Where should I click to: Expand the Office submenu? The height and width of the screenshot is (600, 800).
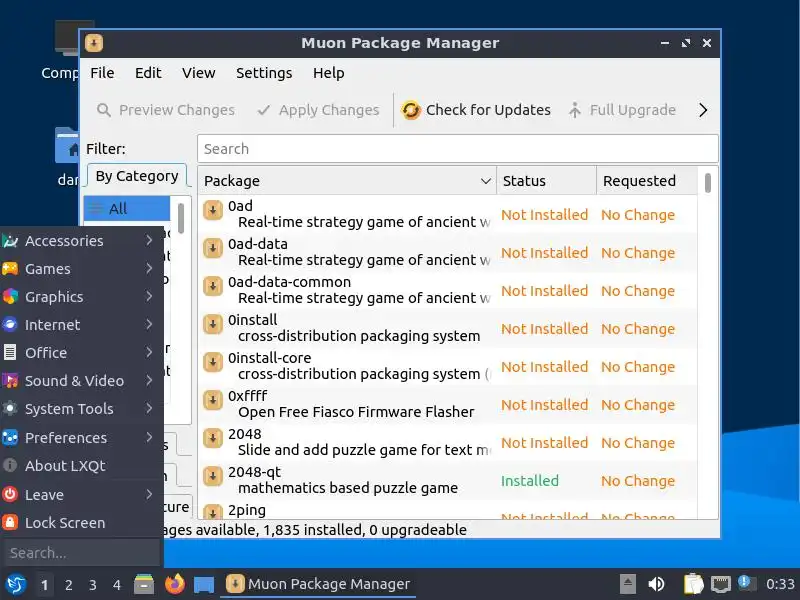[82, 353]
